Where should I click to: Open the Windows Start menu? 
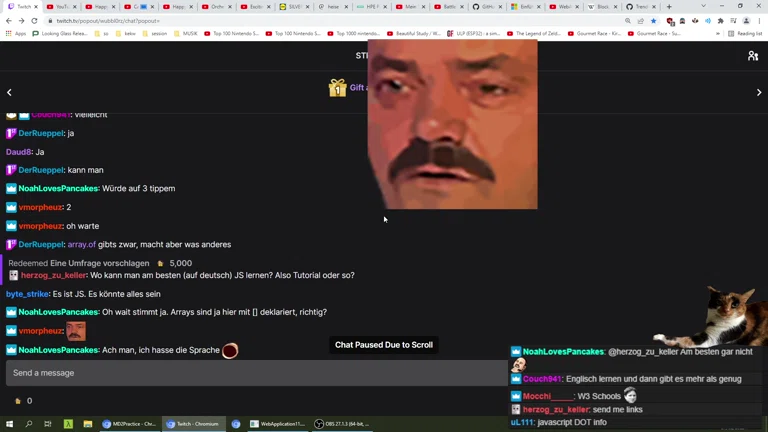tap(9, 424)
